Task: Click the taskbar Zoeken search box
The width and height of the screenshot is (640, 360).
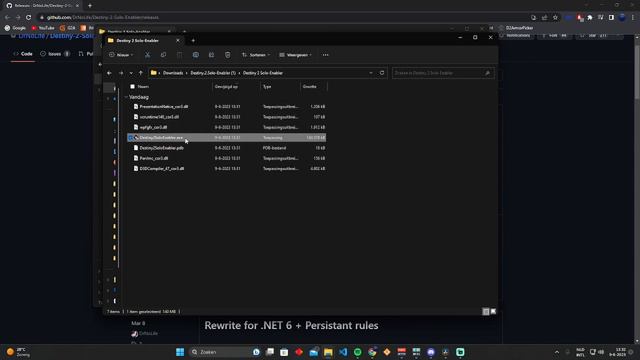Action: [224, 352]
